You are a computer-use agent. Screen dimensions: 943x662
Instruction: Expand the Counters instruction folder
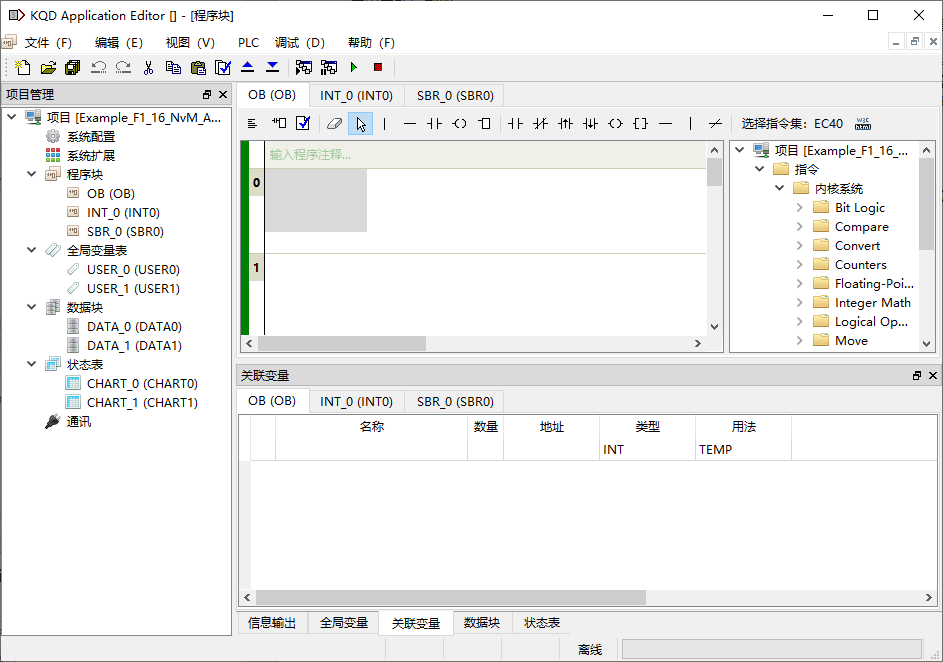799,265
